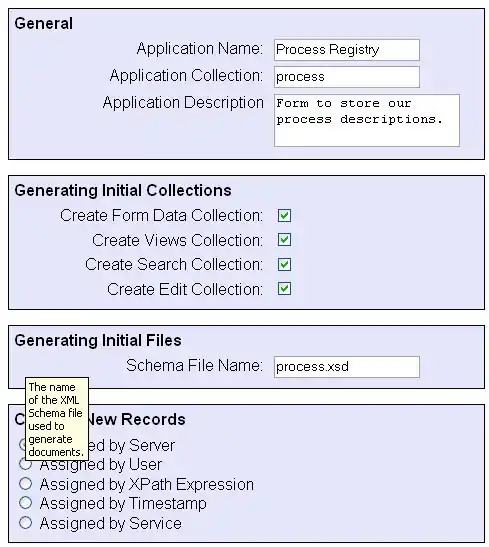This screenshot has width=489, height=547.
Task: Pick the Assigned by Timestamp radio button
Action: click(25, 503)
